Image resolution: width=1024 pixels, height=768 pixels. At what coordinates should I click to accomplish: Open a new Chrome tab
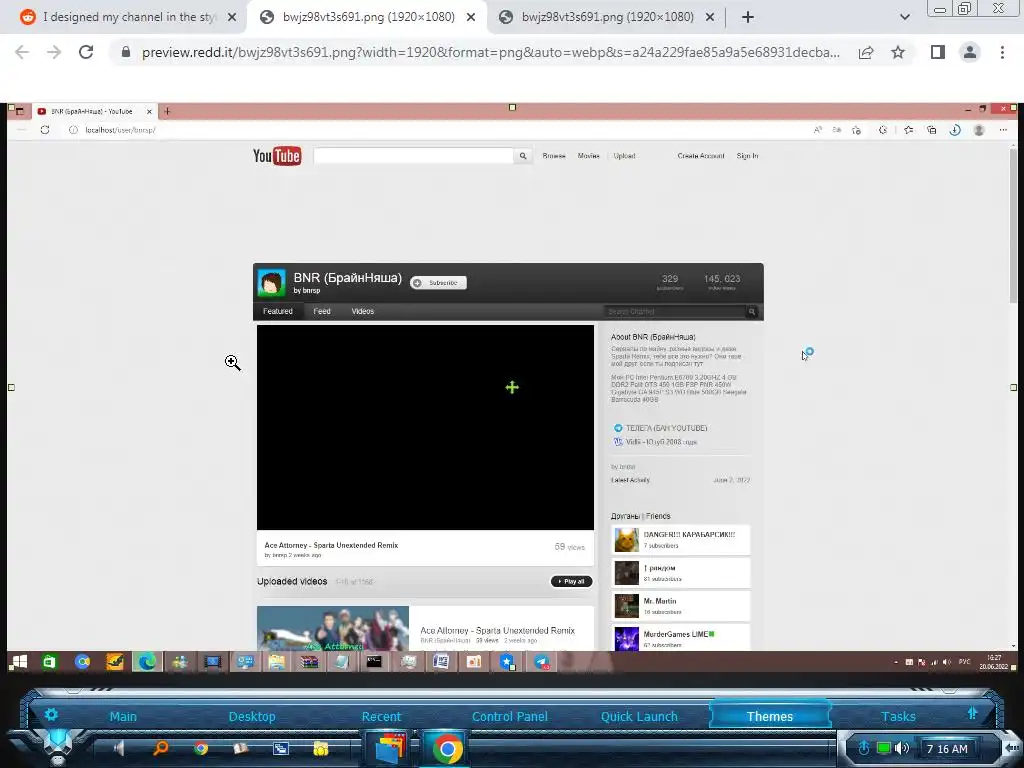(x=748, y=18)
